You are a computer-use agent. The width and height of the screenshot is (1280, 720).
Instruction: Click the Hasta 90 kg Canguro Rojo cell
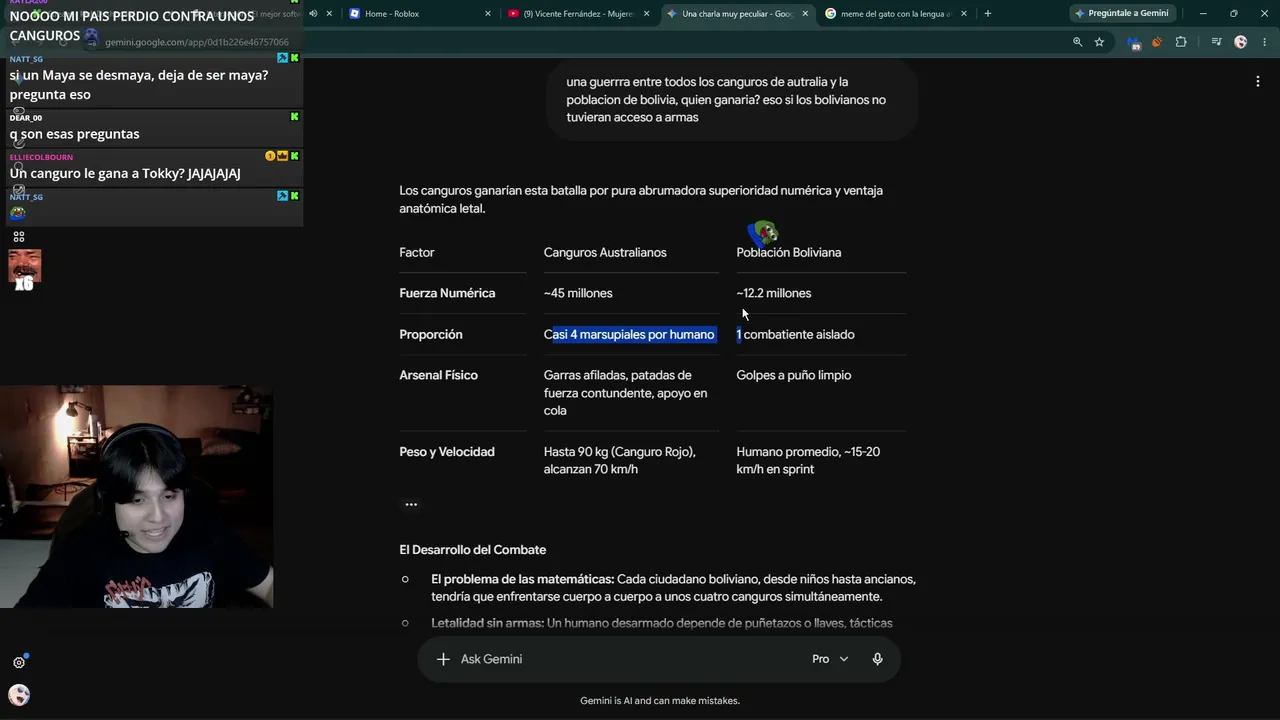pyautogui.click(x=620, y=460)
